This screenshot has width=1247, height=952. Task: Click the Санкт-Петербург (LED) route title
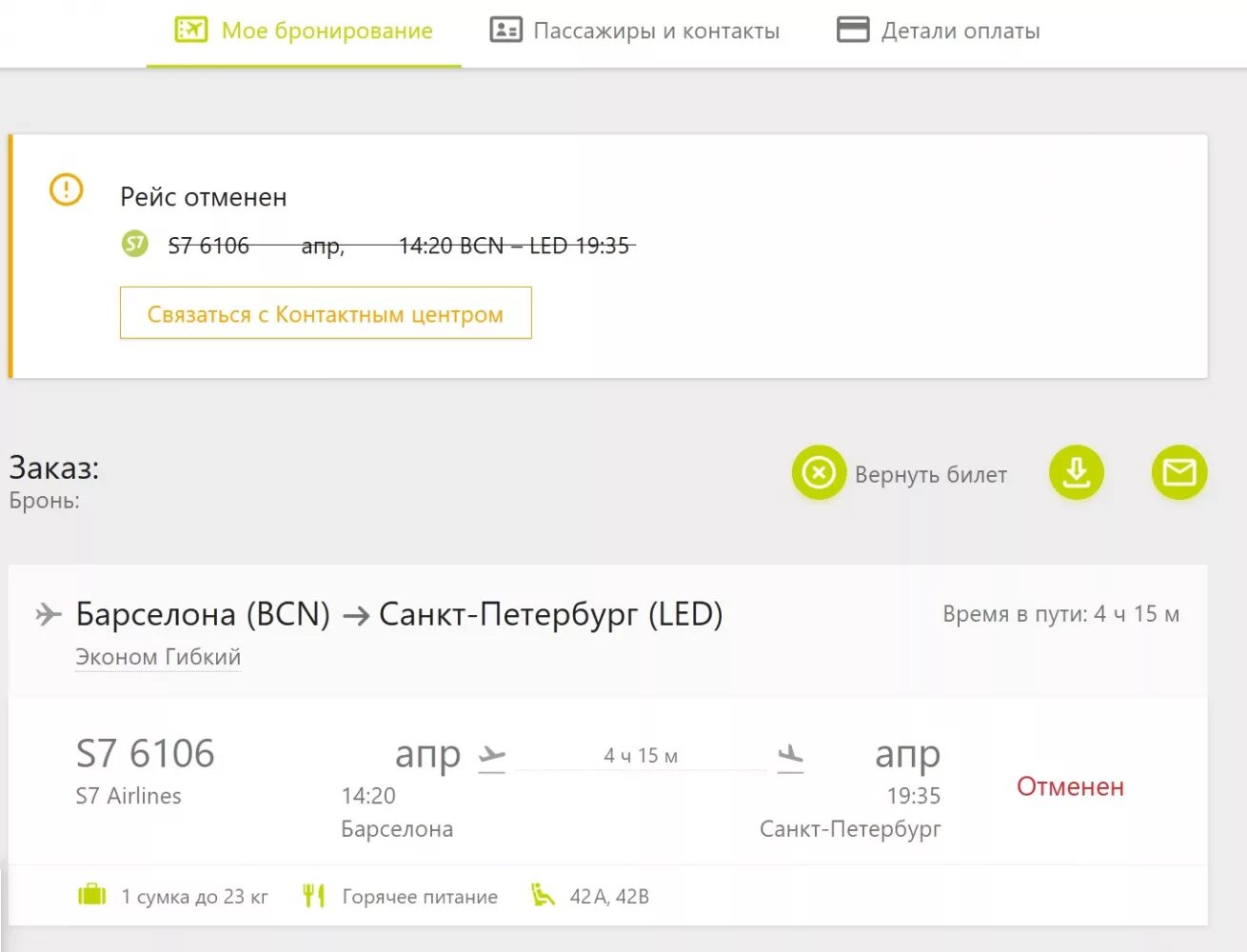point(551,614)
